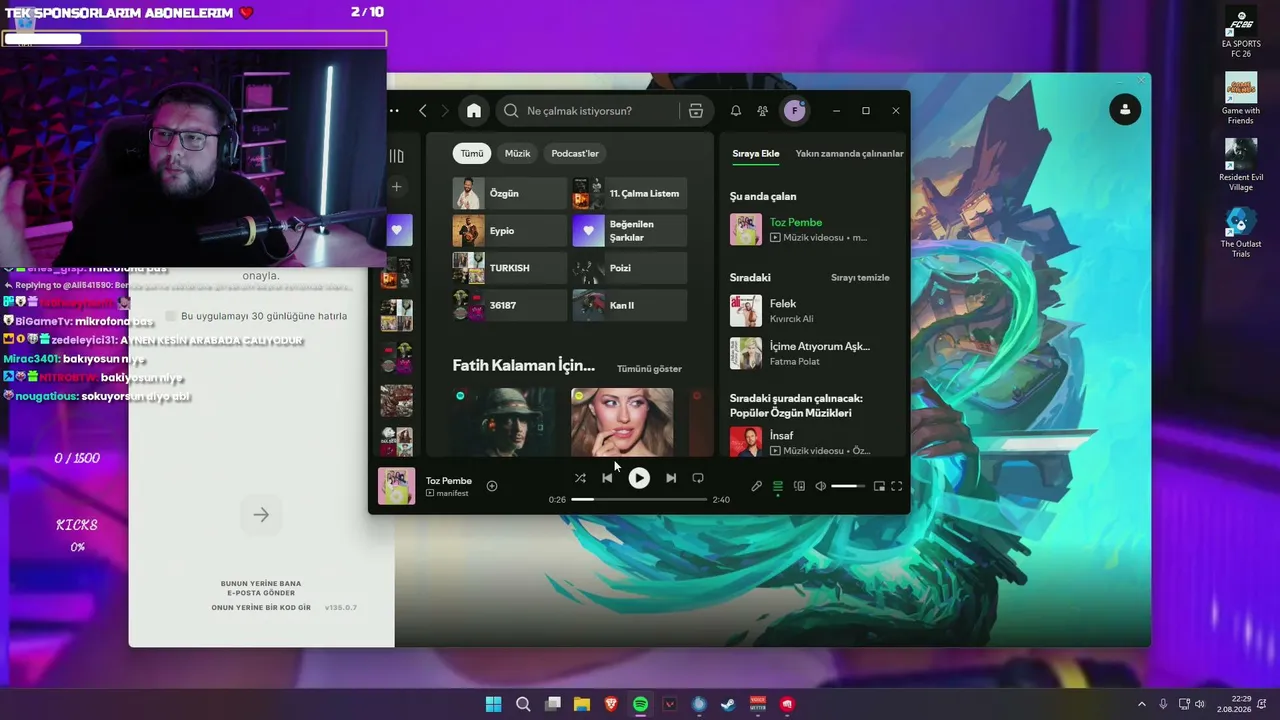This screenshot has width=1280, height=720.
Task: Open Spotify notifications bell
Action: (735, 111)
